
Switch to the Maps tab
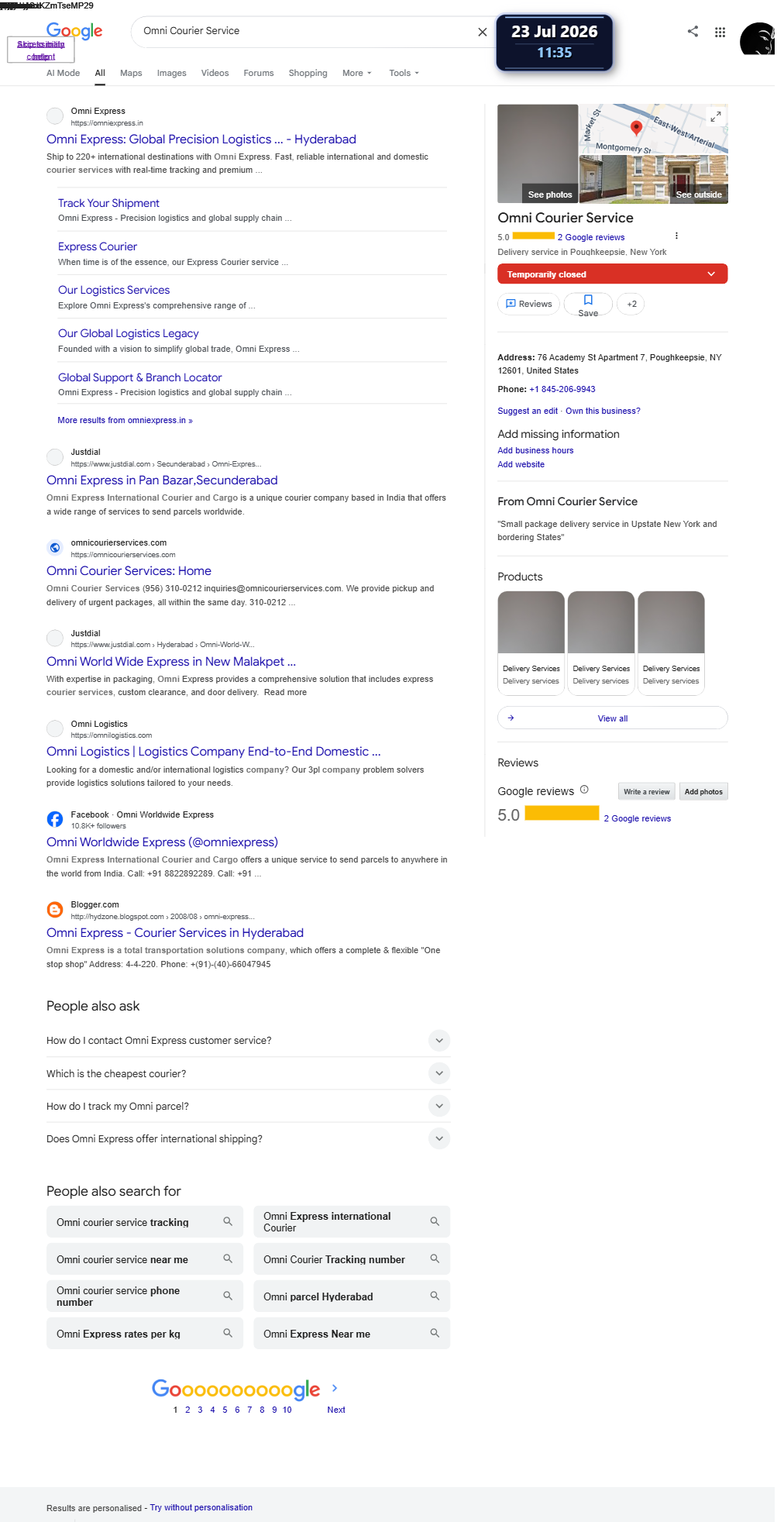tap(131, 73)
